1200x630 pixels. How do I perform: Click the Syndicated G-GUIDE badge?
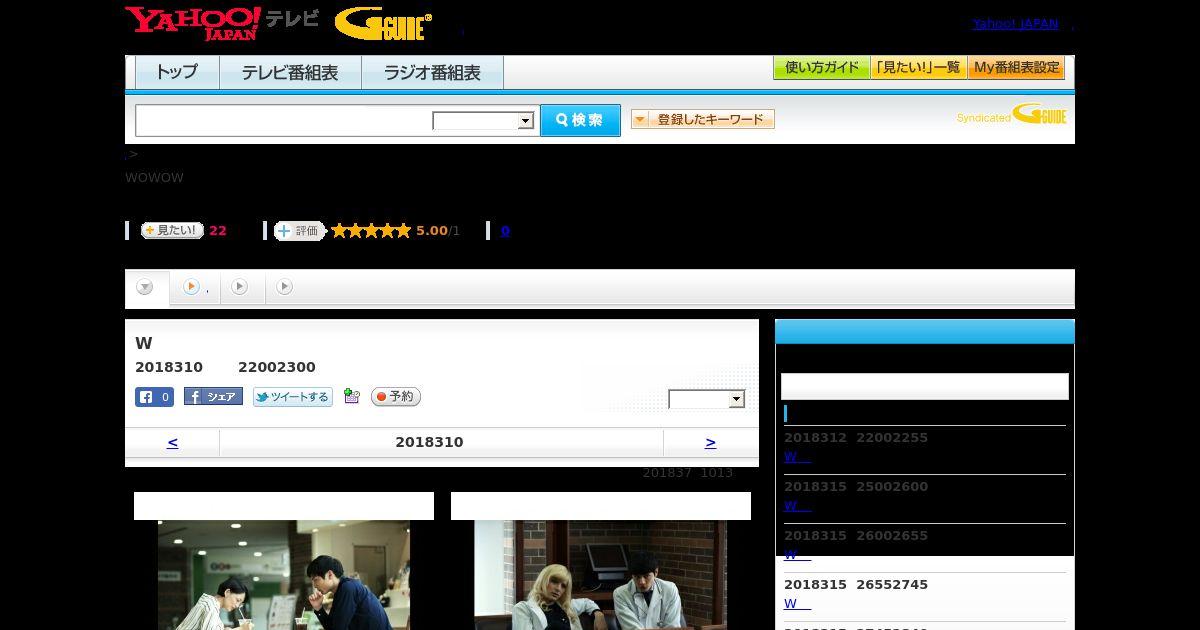[1011, 115]
